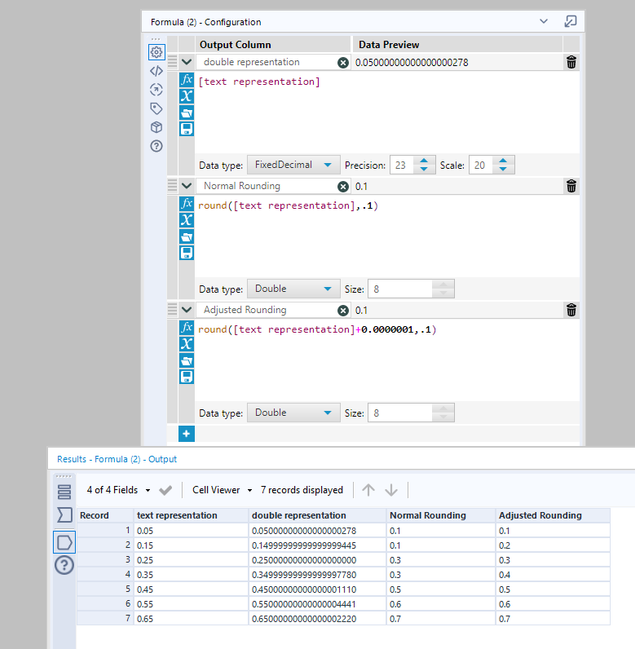The image size is (635, 649).
Task: Open Adjusted Rounding Double data type dropdown
Action: pyautogui.click(x=294, y=413)
